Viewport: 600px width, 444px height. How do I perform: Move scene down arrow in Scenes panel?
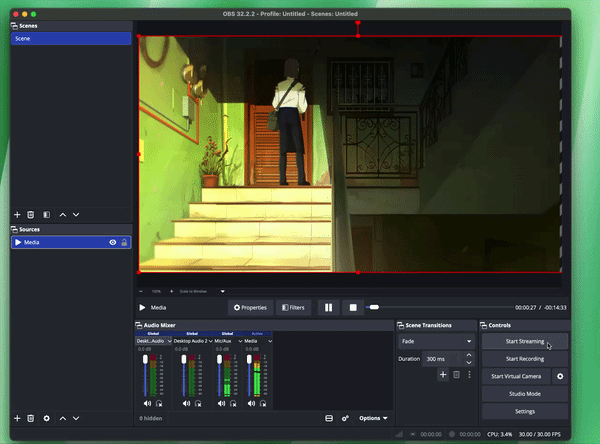coord(76,215)
